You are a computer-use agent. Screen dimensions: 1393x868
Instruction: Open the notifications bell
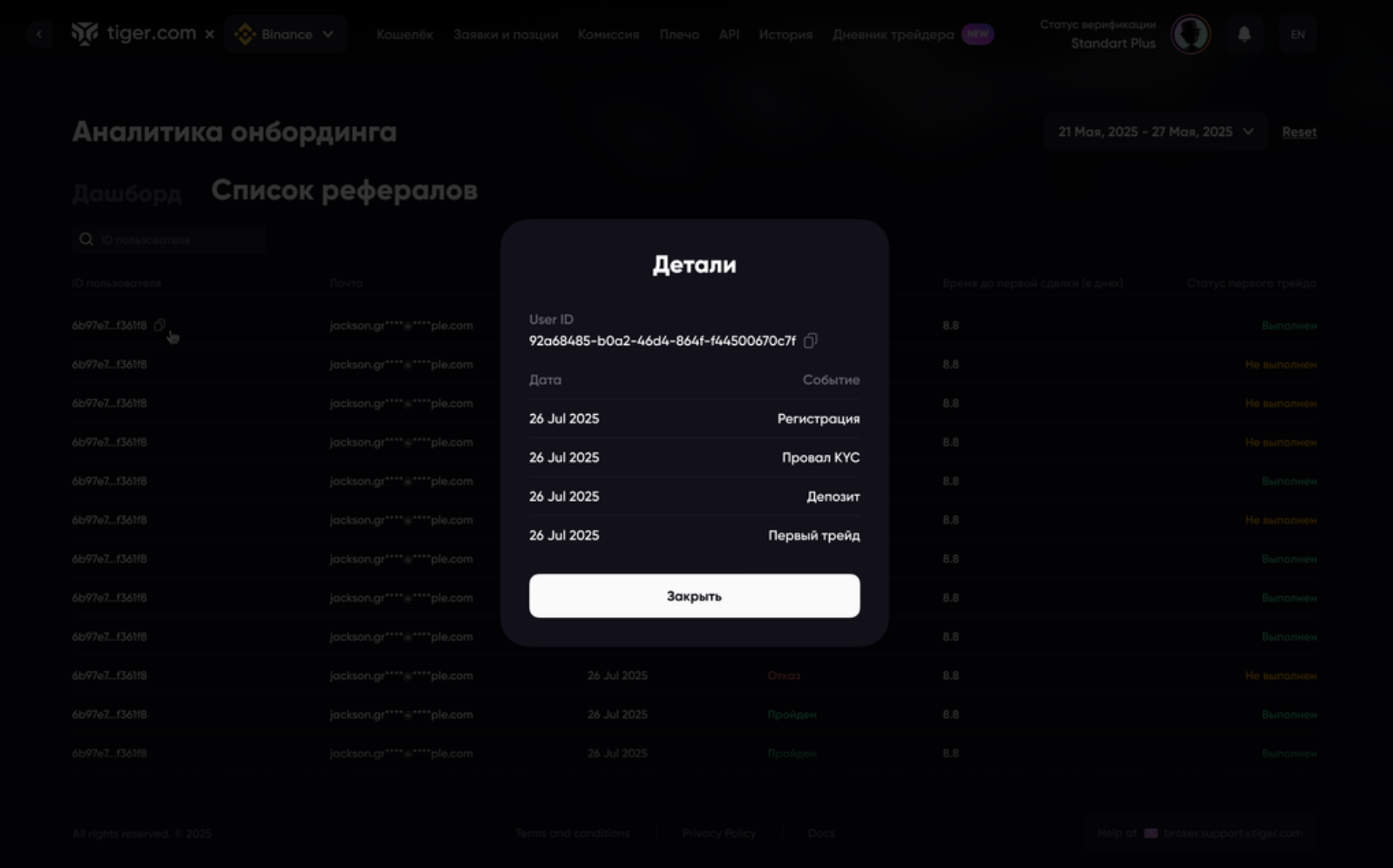1244,35
